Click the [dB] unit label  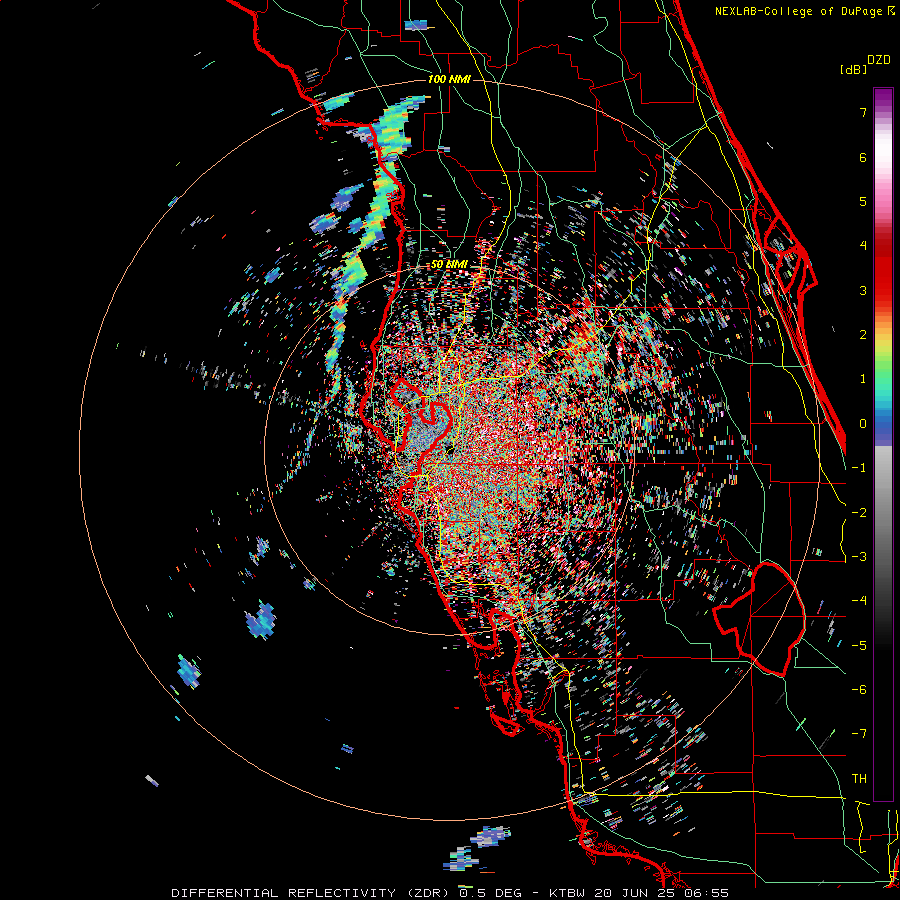tap(853, 69)
